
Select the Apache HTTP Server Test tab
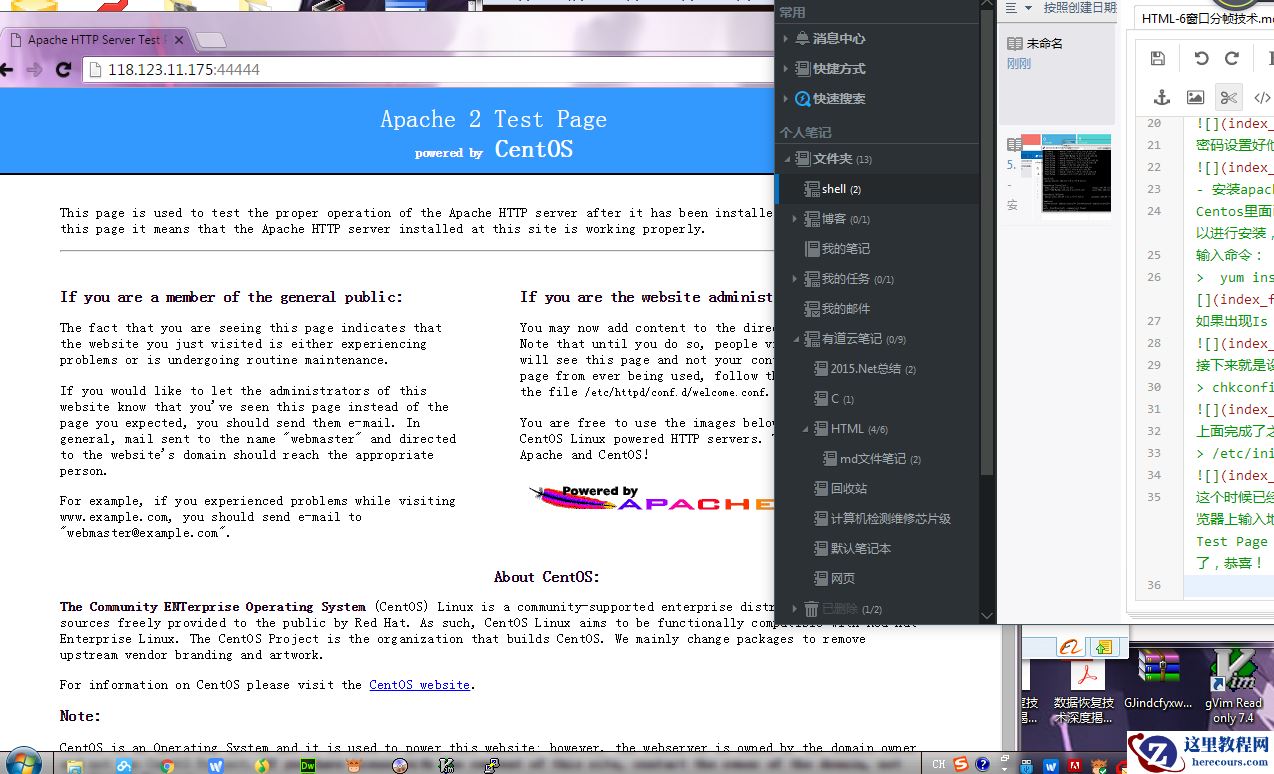pyautogui.click(x=95, y=40)
